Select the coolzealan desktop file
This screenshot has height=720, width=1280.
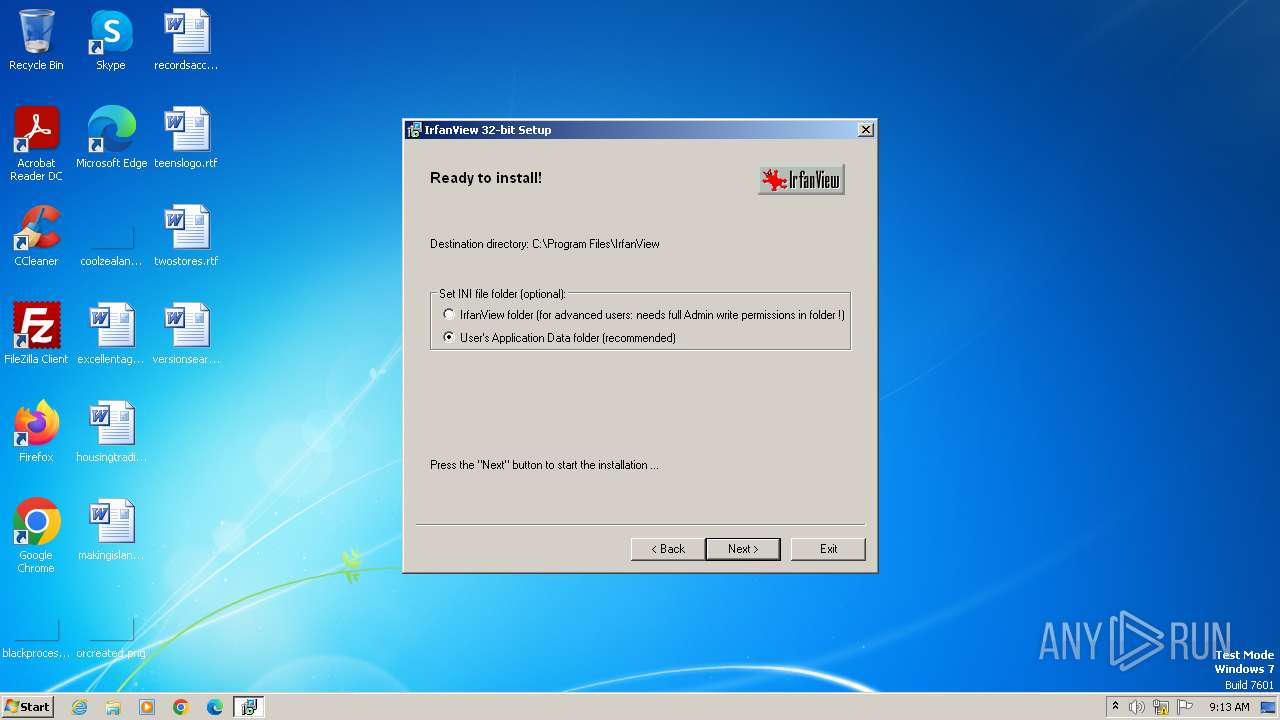[111, 248]
